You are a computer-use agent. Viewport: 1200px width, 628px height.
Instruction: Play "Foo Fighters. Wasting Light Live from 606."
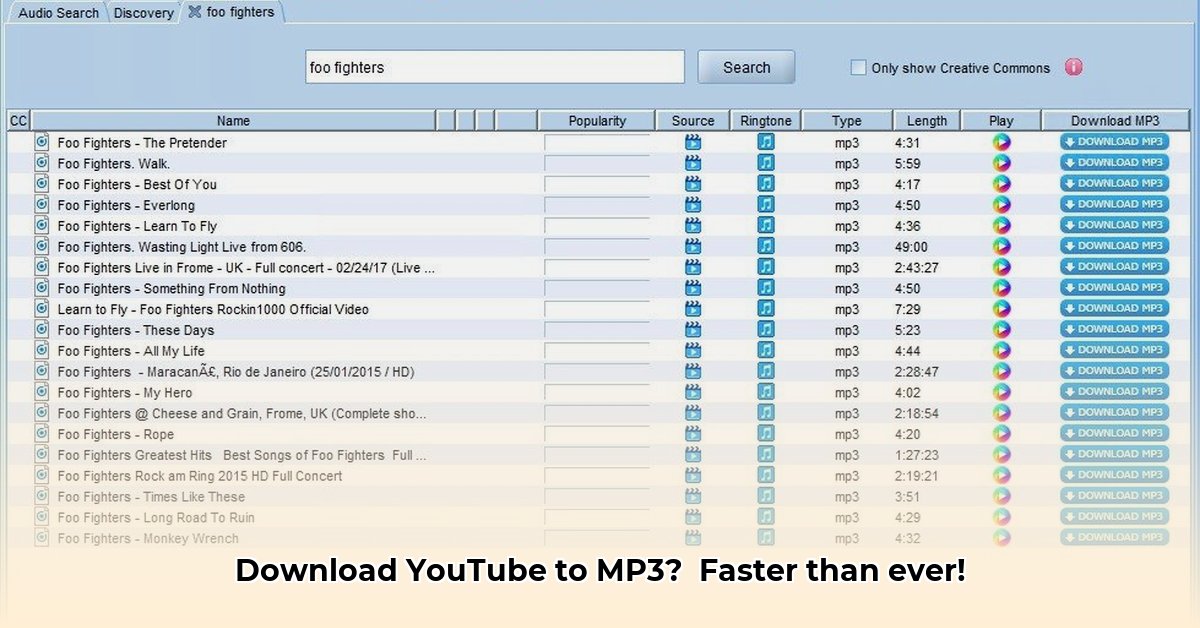1000,246
